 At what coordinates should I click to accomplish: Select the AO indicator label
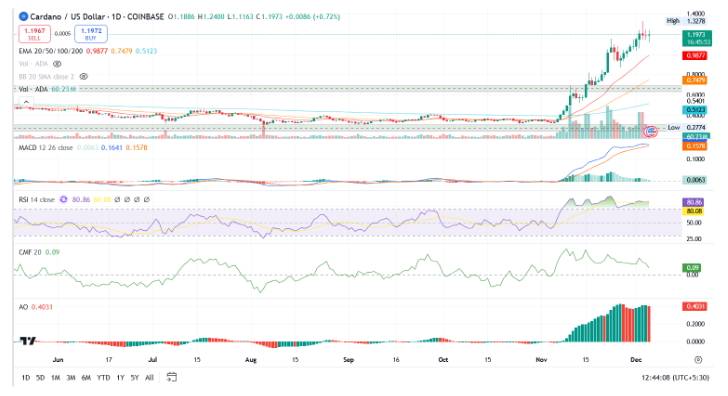[x=23, y=307]
